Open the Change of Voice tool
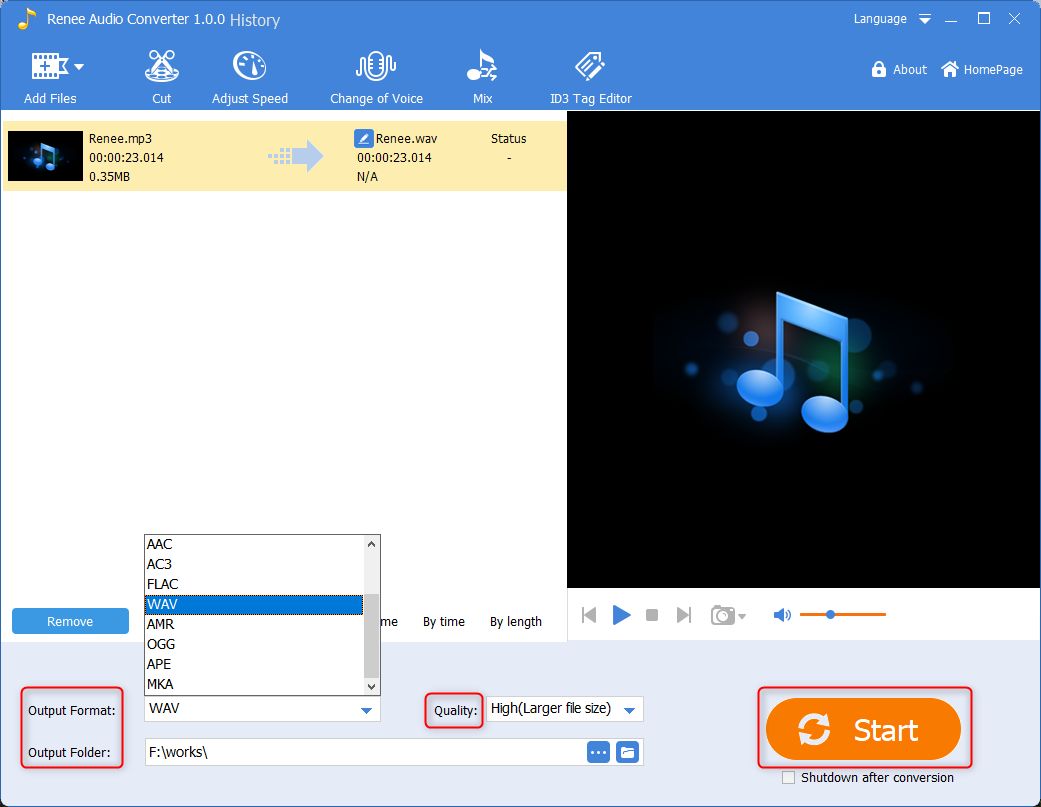 click(376, 67)
